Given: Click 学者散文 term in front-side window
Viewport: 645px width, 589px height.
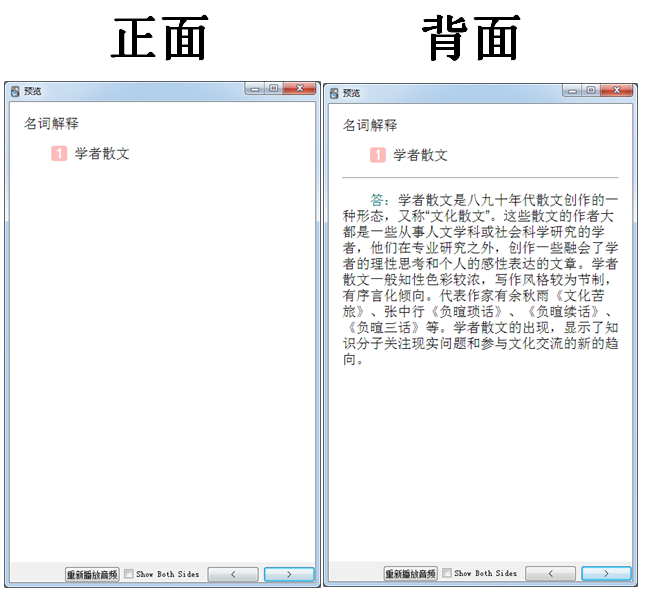Looking at the screenshot, I should click(x=102, y=154).
